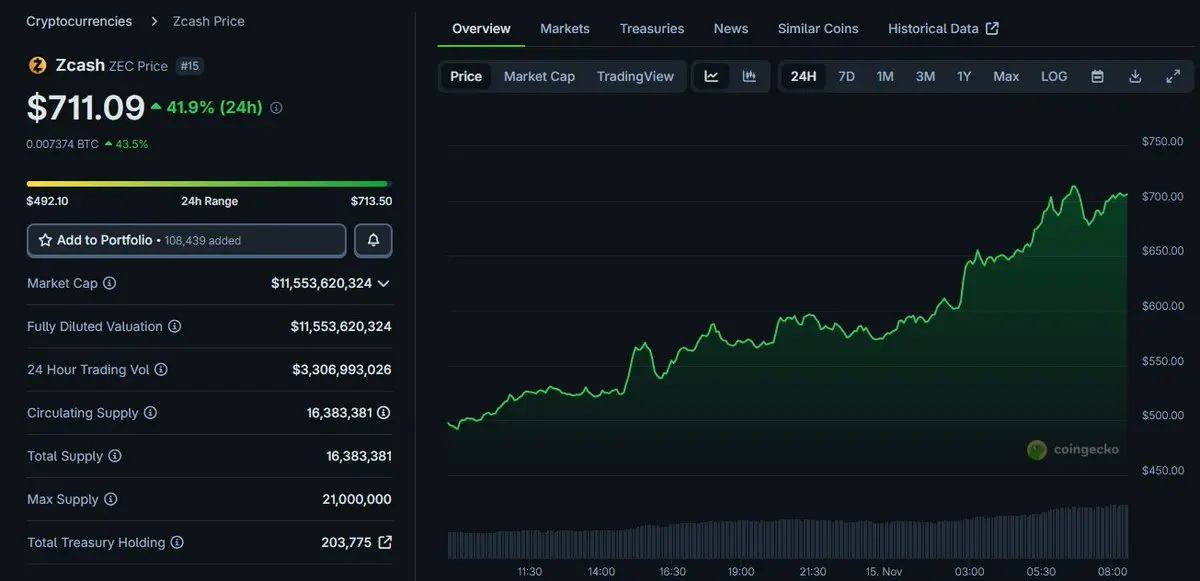Open external link icon next to 203,775
The height and width of the screenshot is (581, 1200).
click(384, 542)
